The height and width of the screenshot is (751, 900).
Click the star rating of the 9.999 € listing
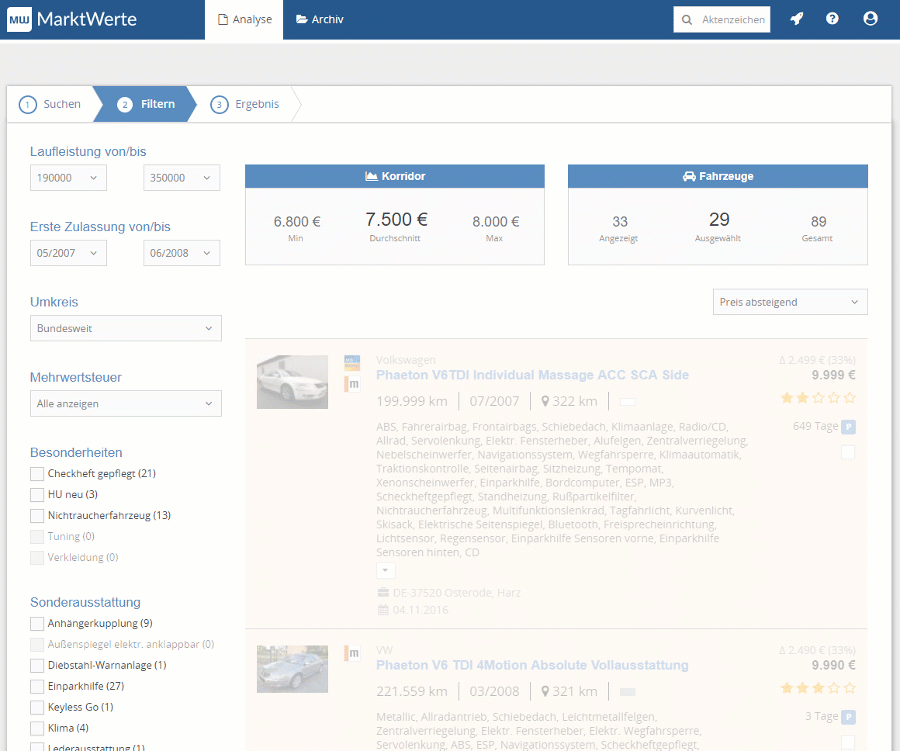coord(818,397)
